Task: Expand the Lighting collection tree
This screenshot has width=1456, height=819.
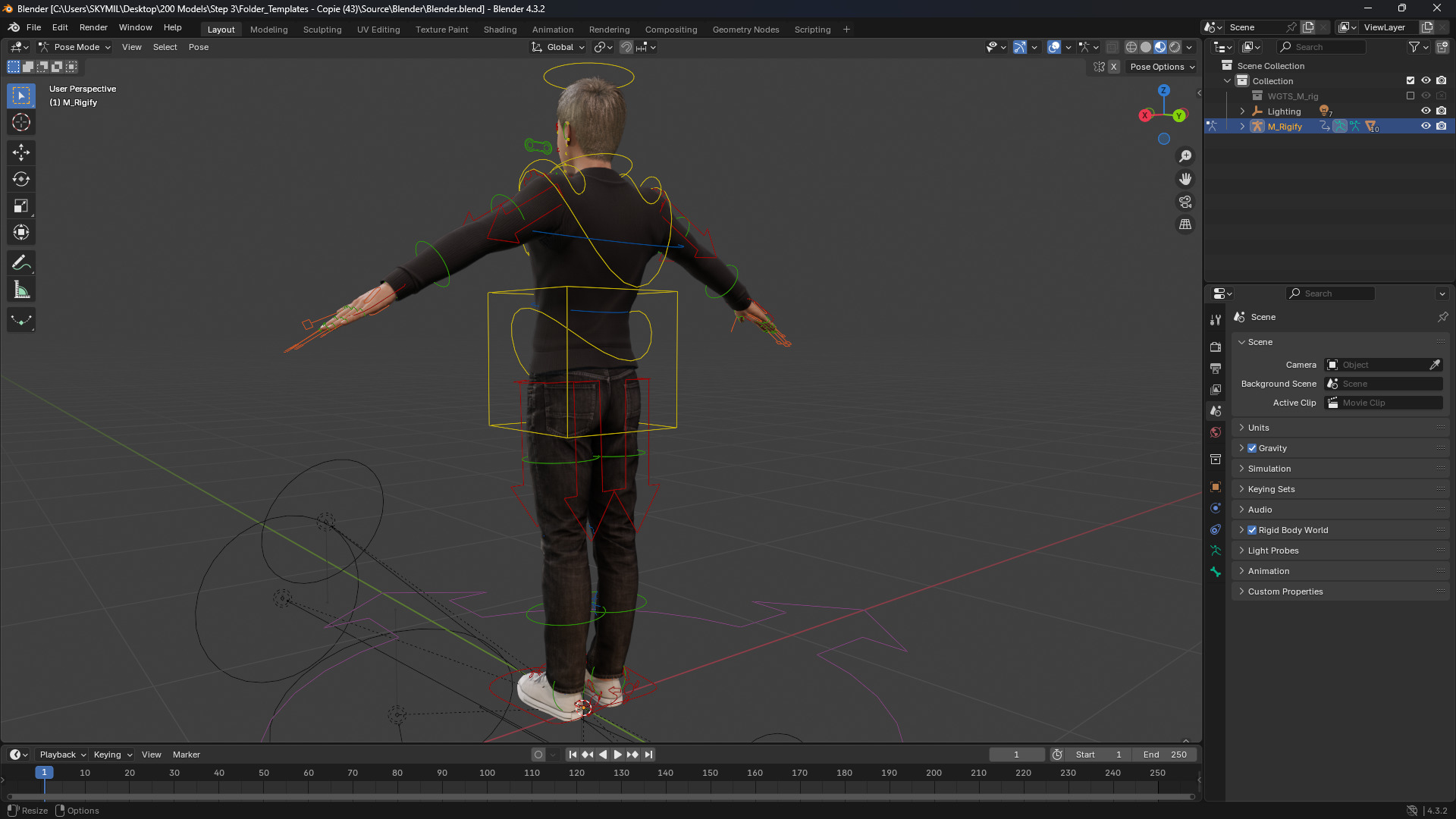Action: [1242, 111]
